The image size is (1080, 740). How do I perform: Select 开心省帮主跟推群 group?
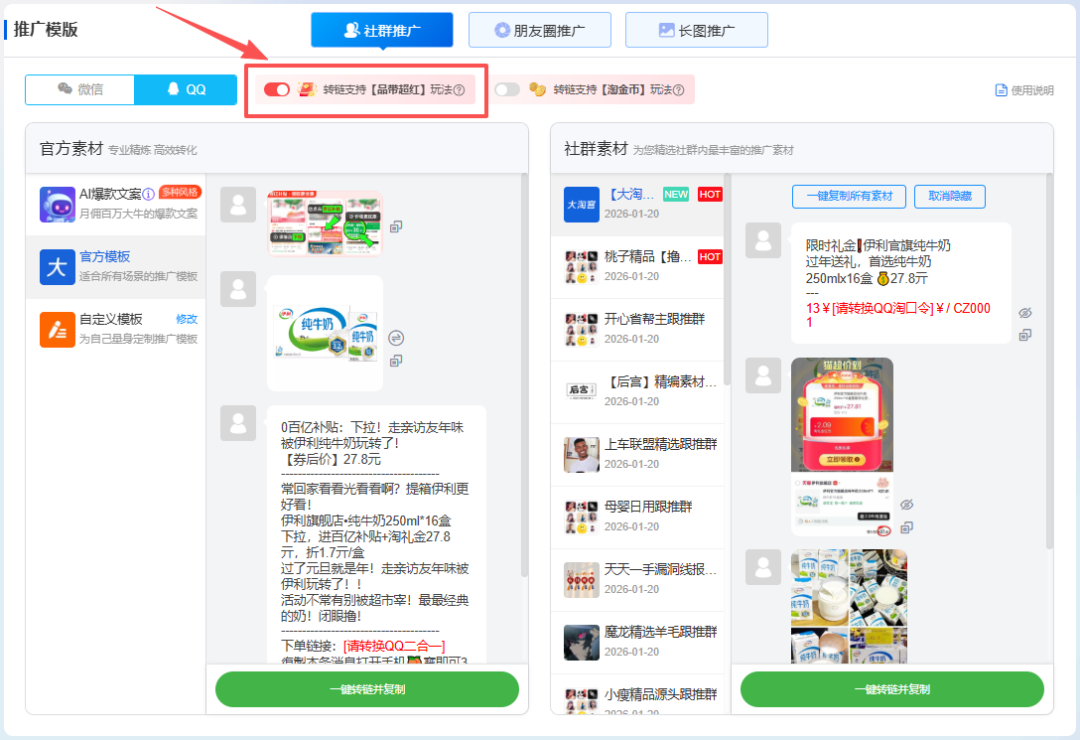638,329
